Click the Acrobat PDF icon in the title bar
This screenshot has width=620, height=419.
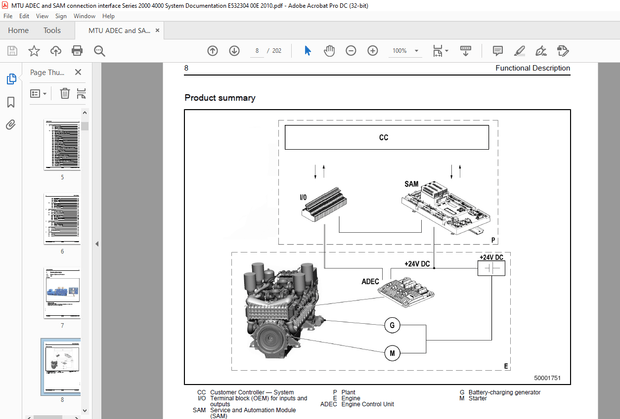(5, 5)
